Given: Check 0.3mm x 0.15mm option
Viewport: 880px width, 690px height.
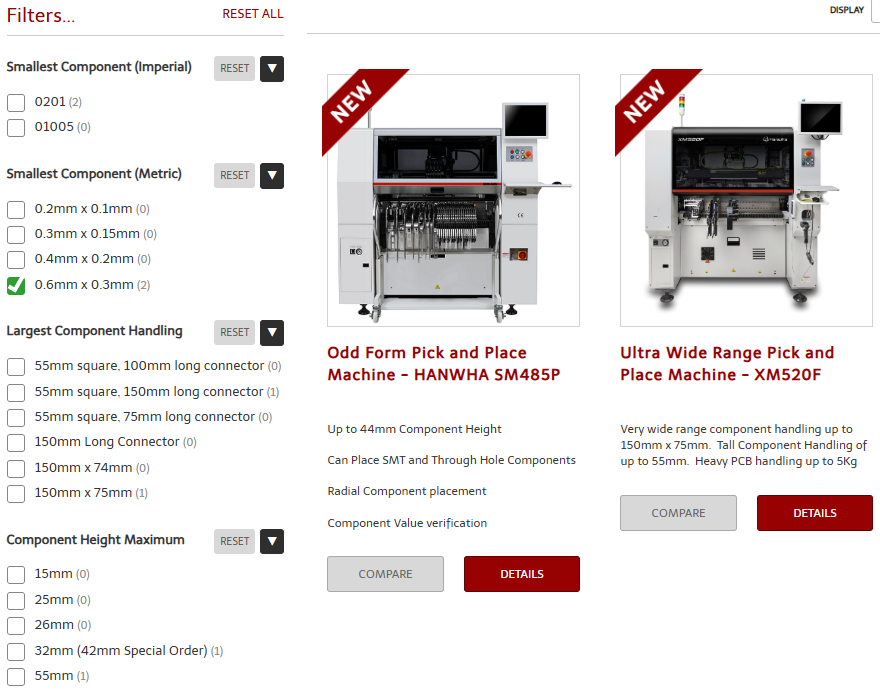Looking at the screenshot, I should click(16, 234).
